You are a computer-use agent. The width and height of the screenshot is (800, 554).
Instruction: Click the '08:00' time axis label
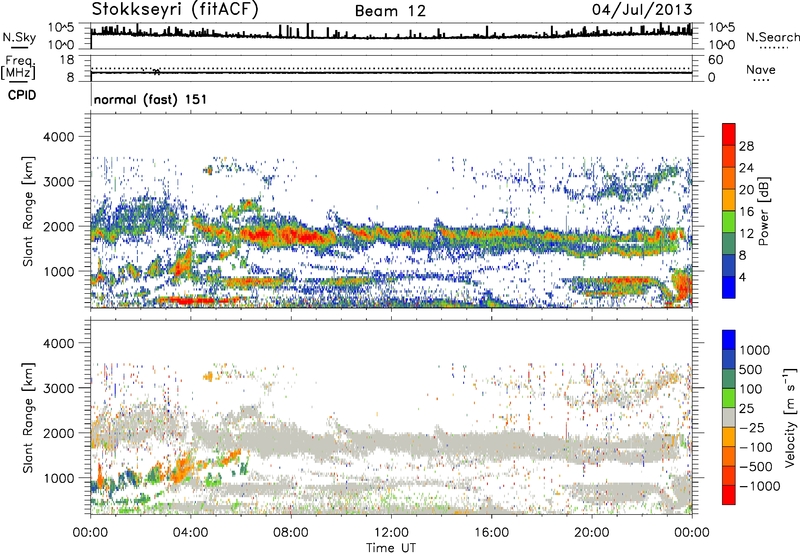pos(290,533)
